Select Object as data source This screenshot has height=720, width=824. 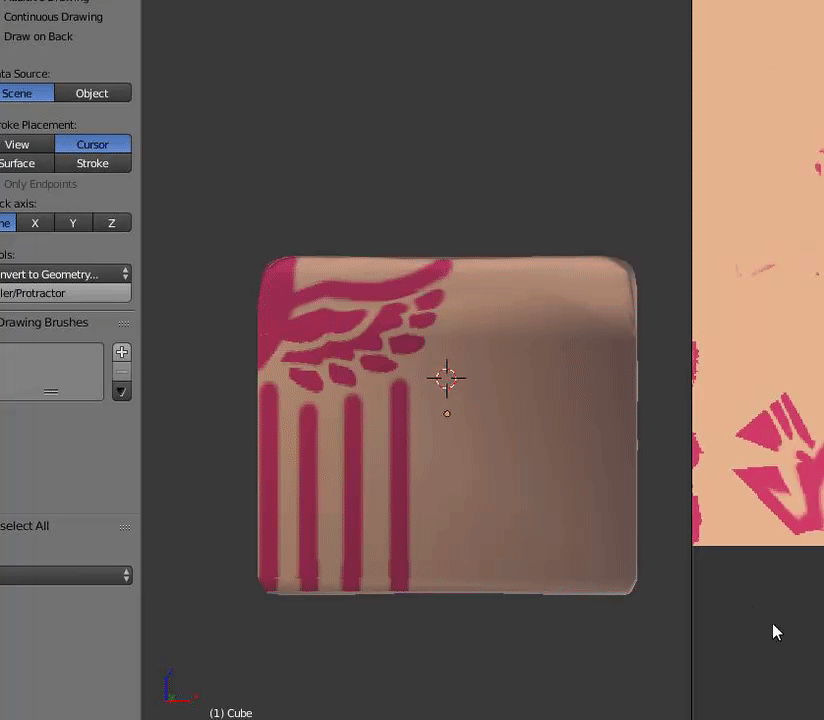coord(92,93)
